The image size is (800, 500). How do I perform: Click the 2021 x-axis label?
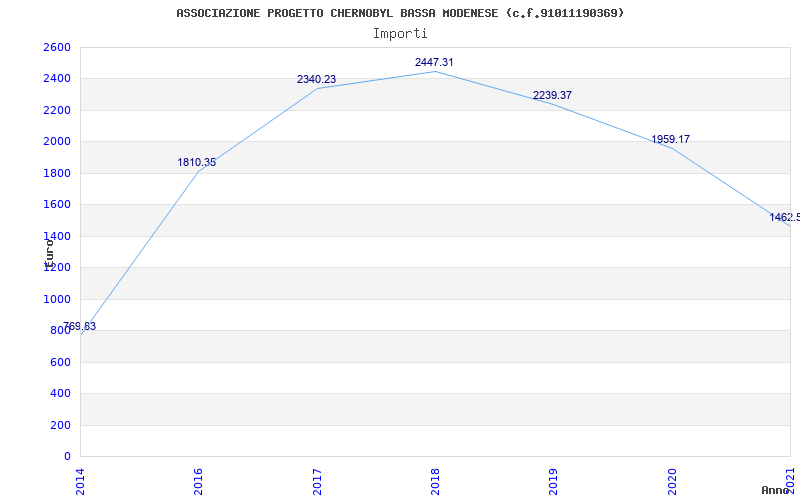coord(790,482)
